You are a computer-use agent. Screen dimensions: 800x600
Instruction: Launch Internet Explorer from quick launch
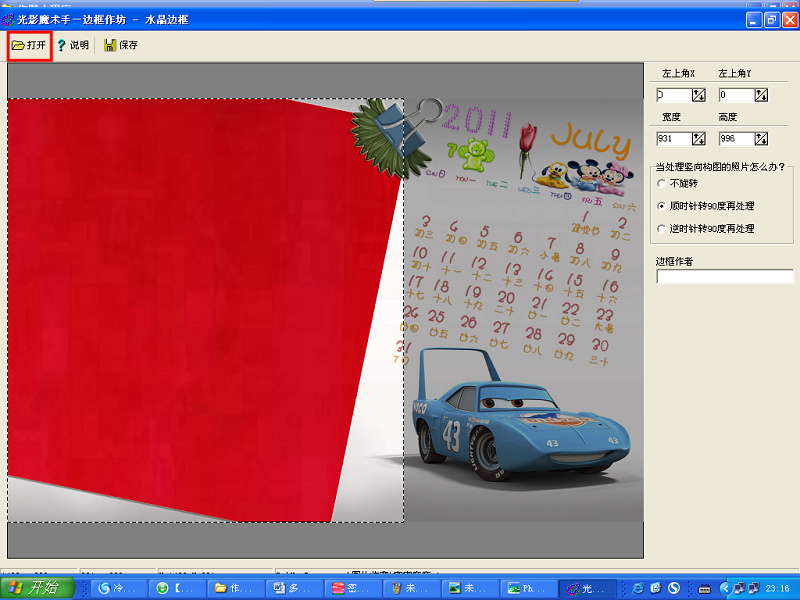click(638, 588)
